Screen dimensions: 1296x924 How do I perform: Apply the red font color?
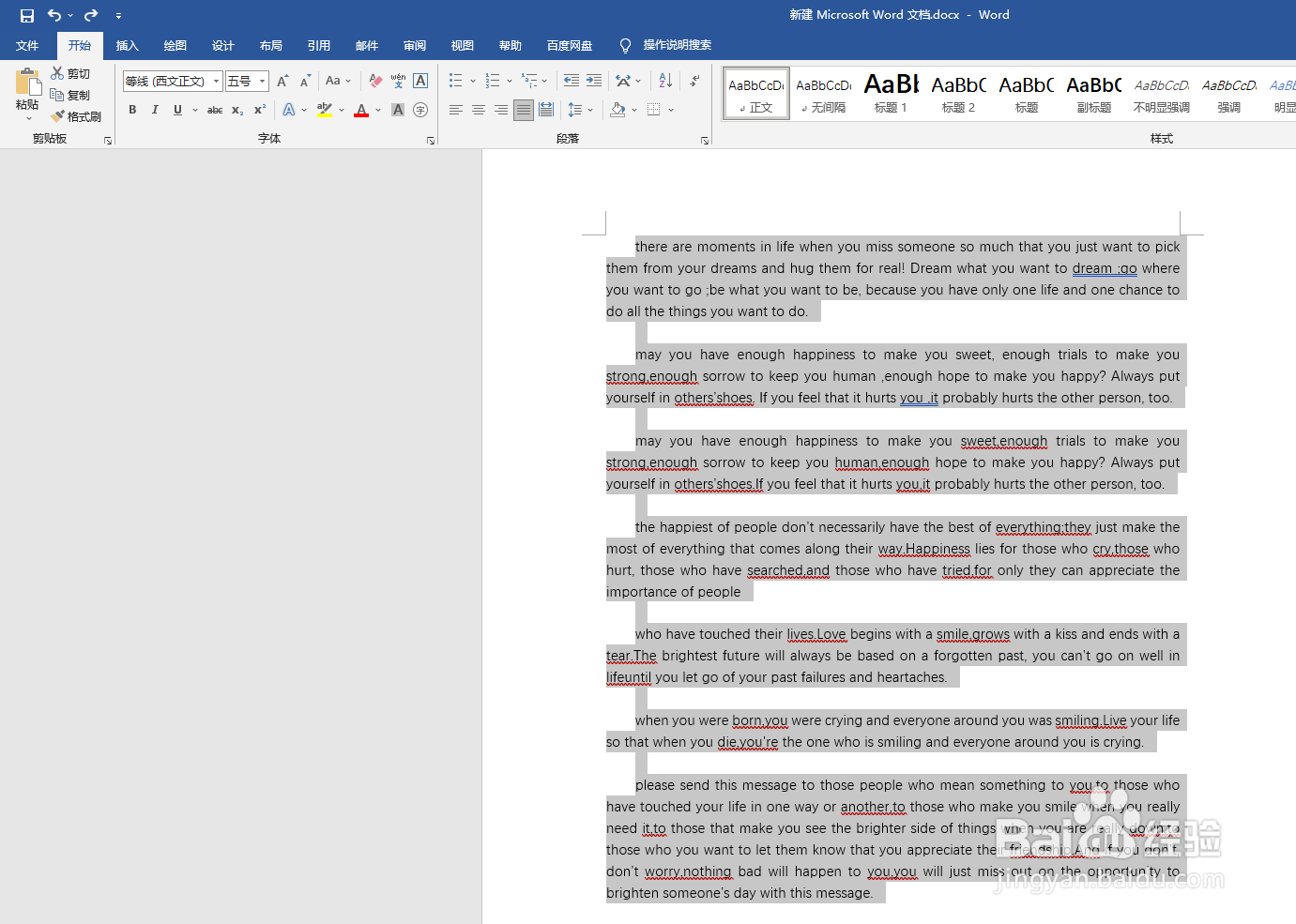tap(361, 110)
